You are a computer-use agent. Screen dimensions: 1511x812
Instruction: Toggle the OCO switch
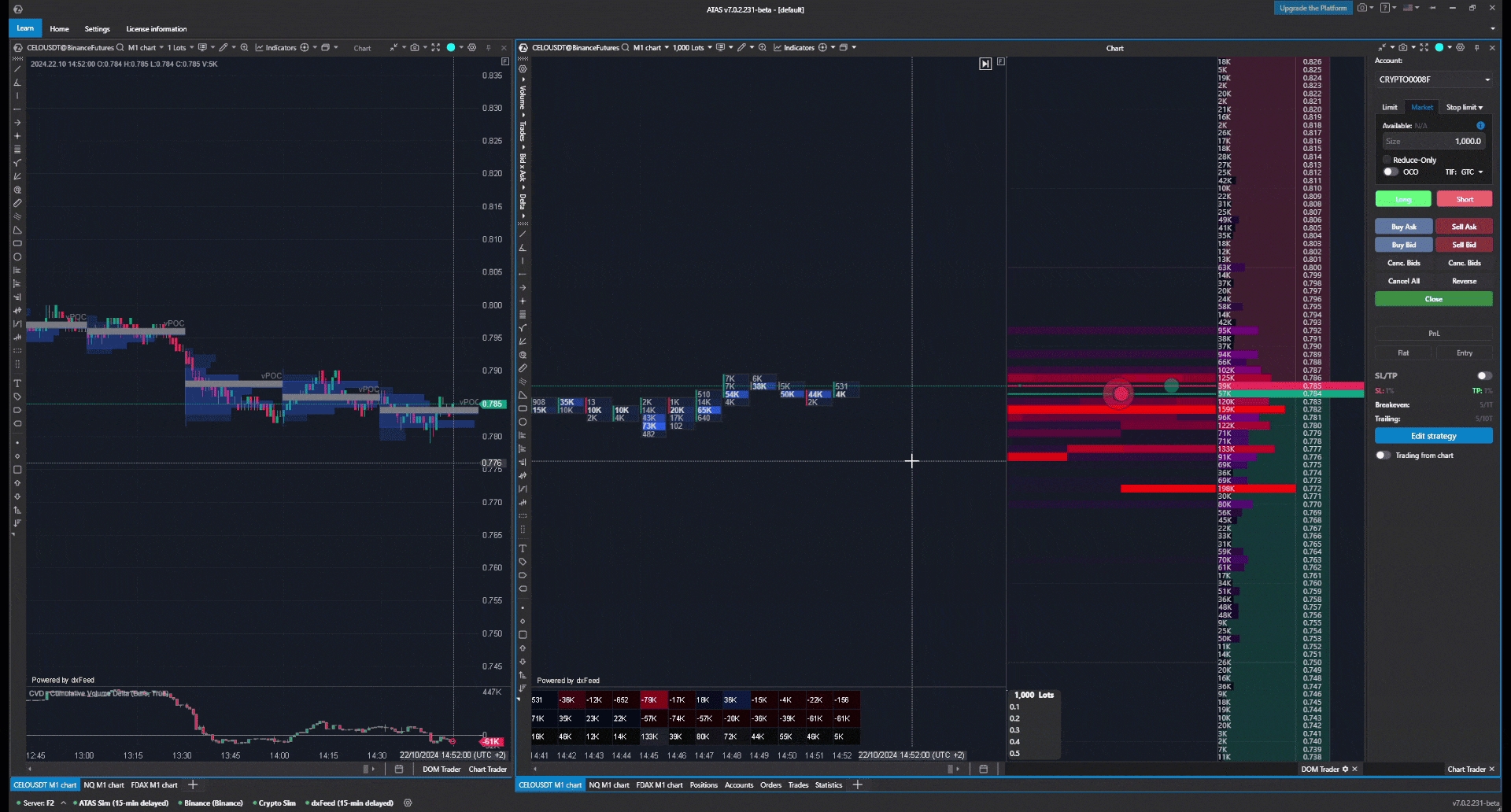1391,172
